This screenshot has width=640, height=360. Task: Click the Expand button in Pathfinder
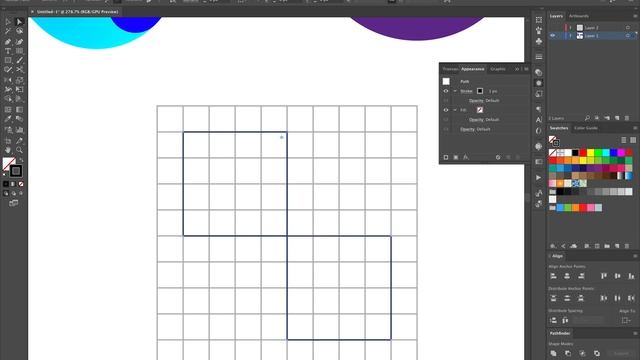coord(621,353)
